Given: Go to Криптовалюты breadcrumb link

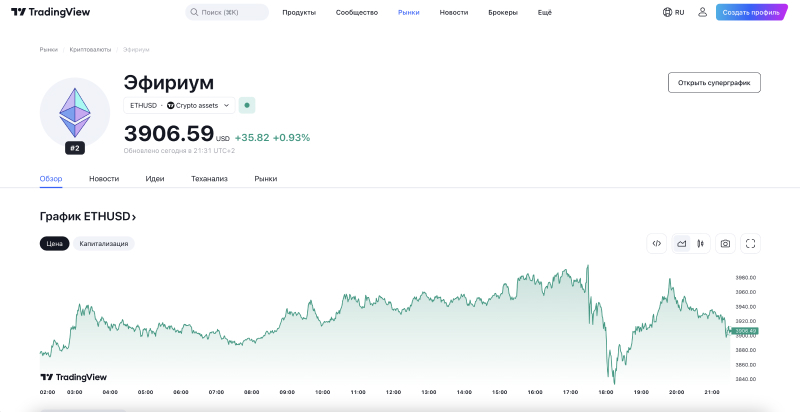Looking at the screenshot, I should [x=90, y=49].
